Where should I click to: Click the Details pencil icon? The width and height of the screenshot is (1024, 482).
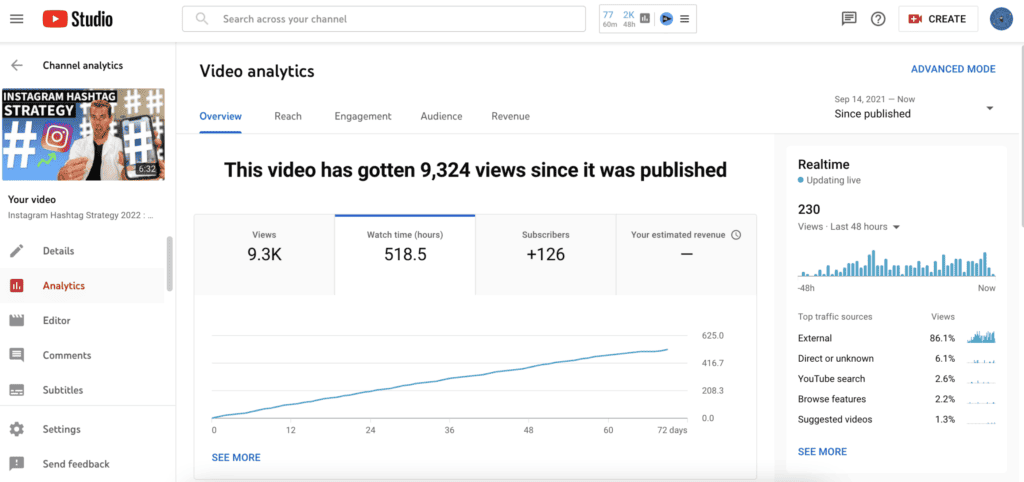(x=17, y=251)
